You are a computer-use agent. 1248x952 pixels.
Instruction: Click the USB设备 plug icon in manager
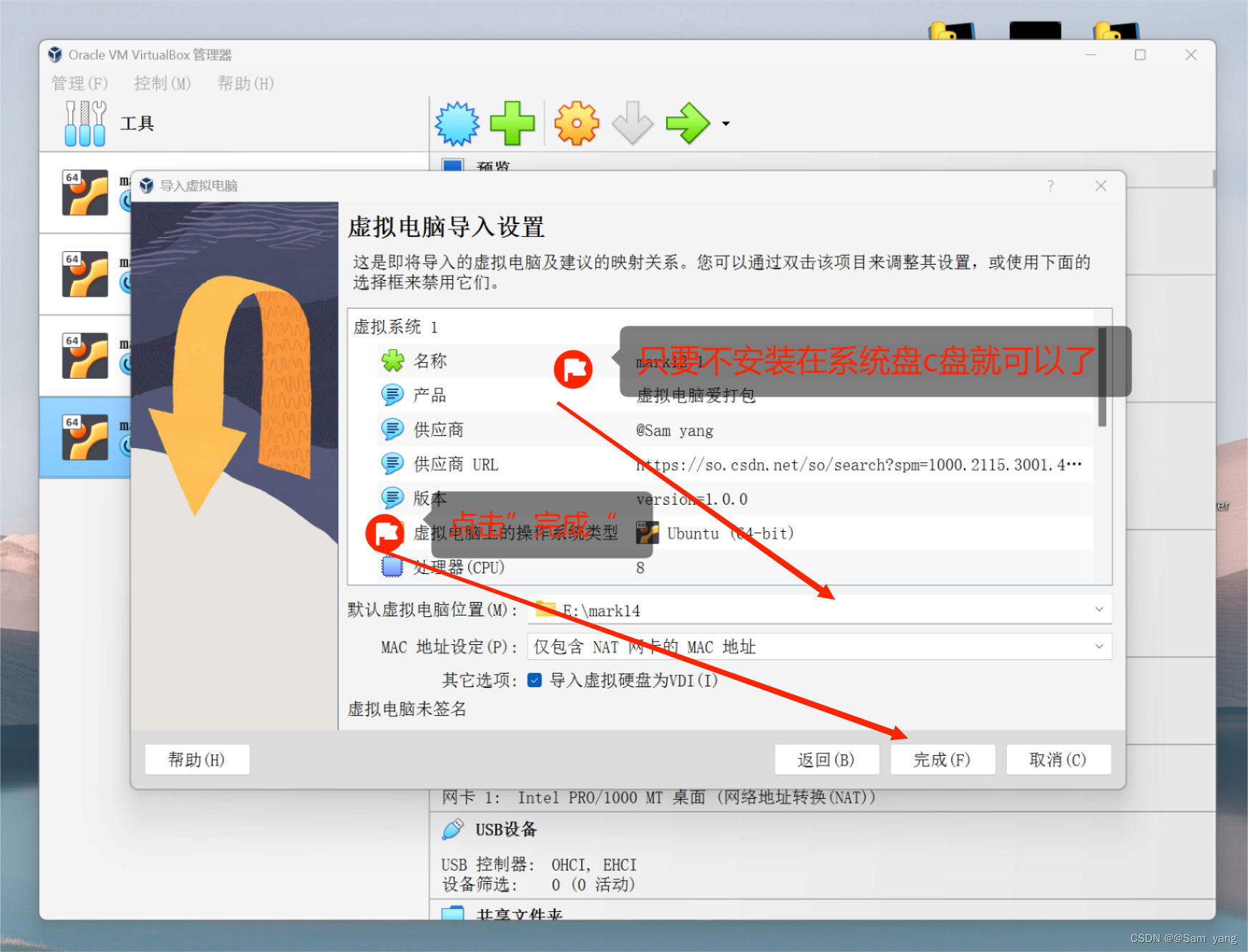(453, 830)
